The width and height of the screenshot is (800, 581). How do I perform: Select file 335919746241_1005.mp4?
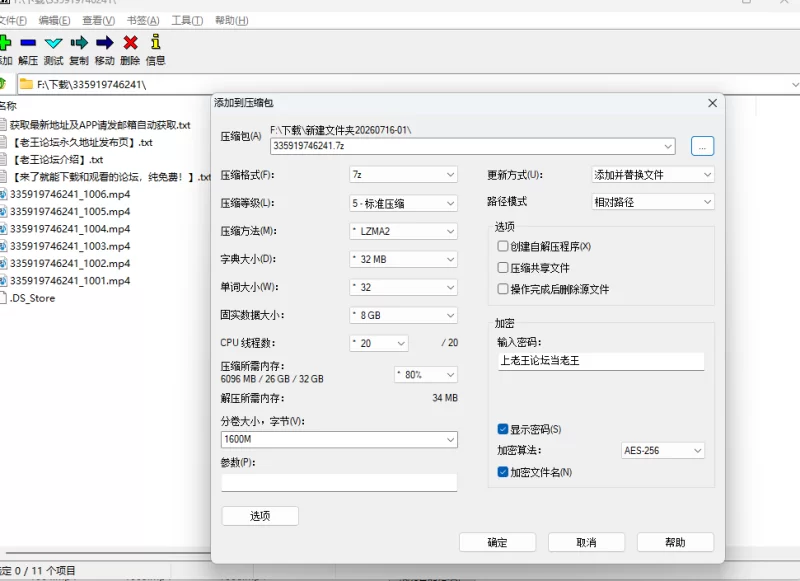point(70,212)
